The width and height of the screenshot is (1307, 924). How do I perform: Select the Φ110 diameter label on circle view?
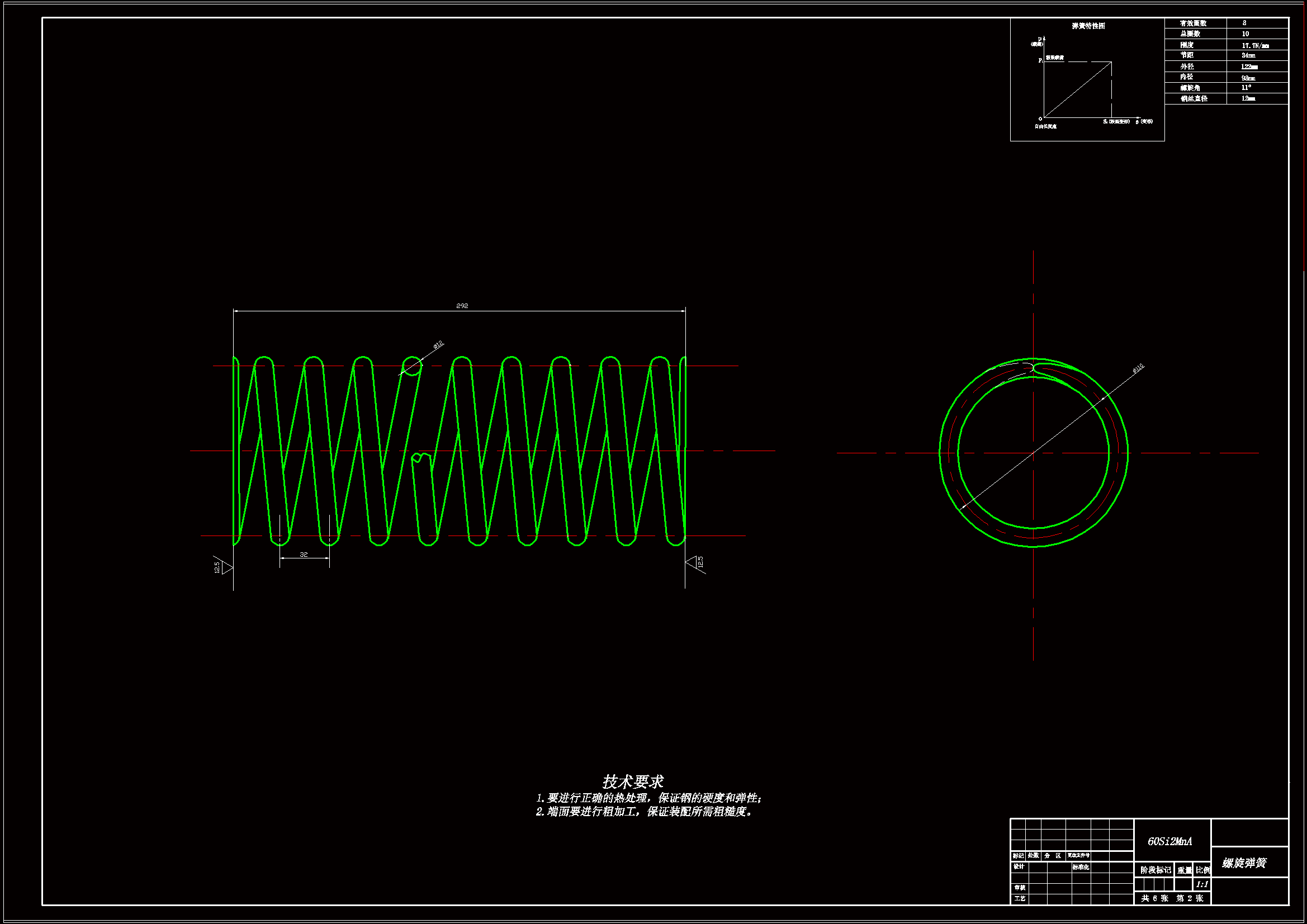1138,368
